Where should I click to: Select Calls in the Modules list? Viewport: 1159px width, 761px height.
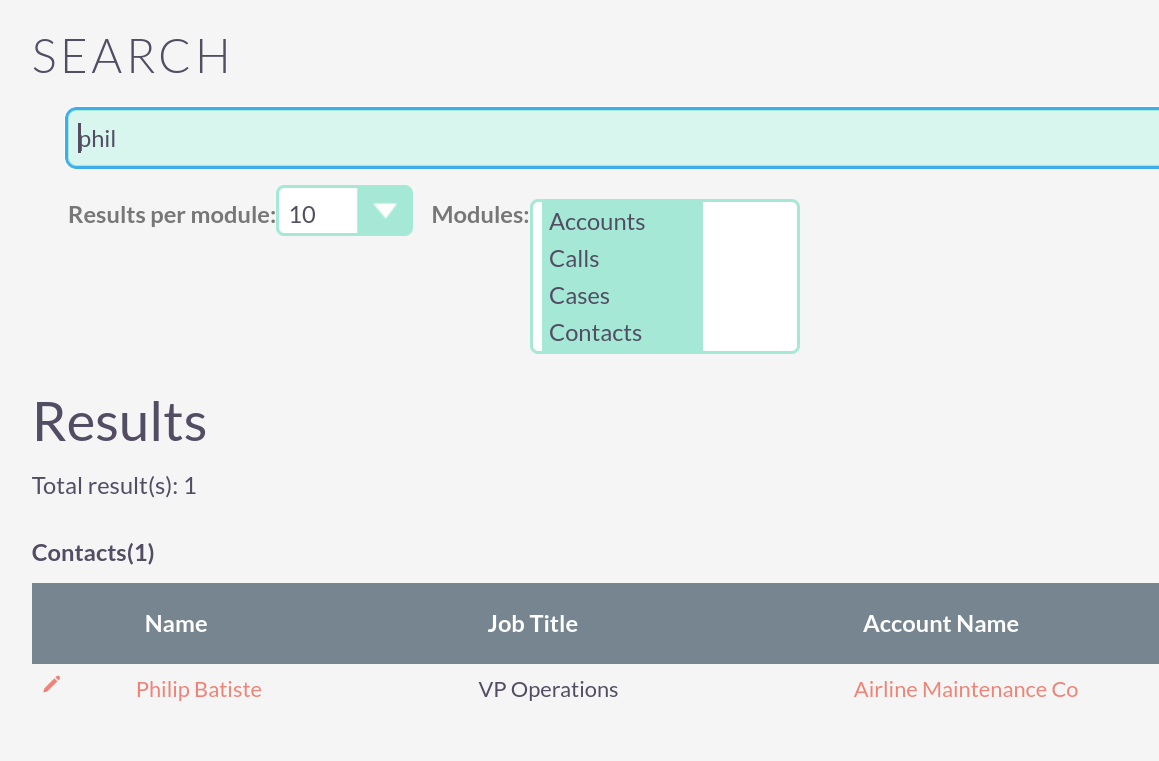(574, 259)
